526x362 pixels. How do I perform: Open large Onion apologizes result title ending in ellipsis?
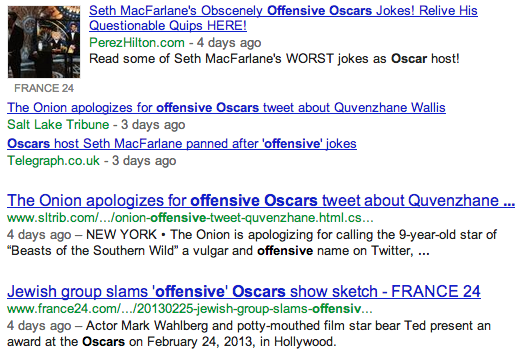coord(261,201)
